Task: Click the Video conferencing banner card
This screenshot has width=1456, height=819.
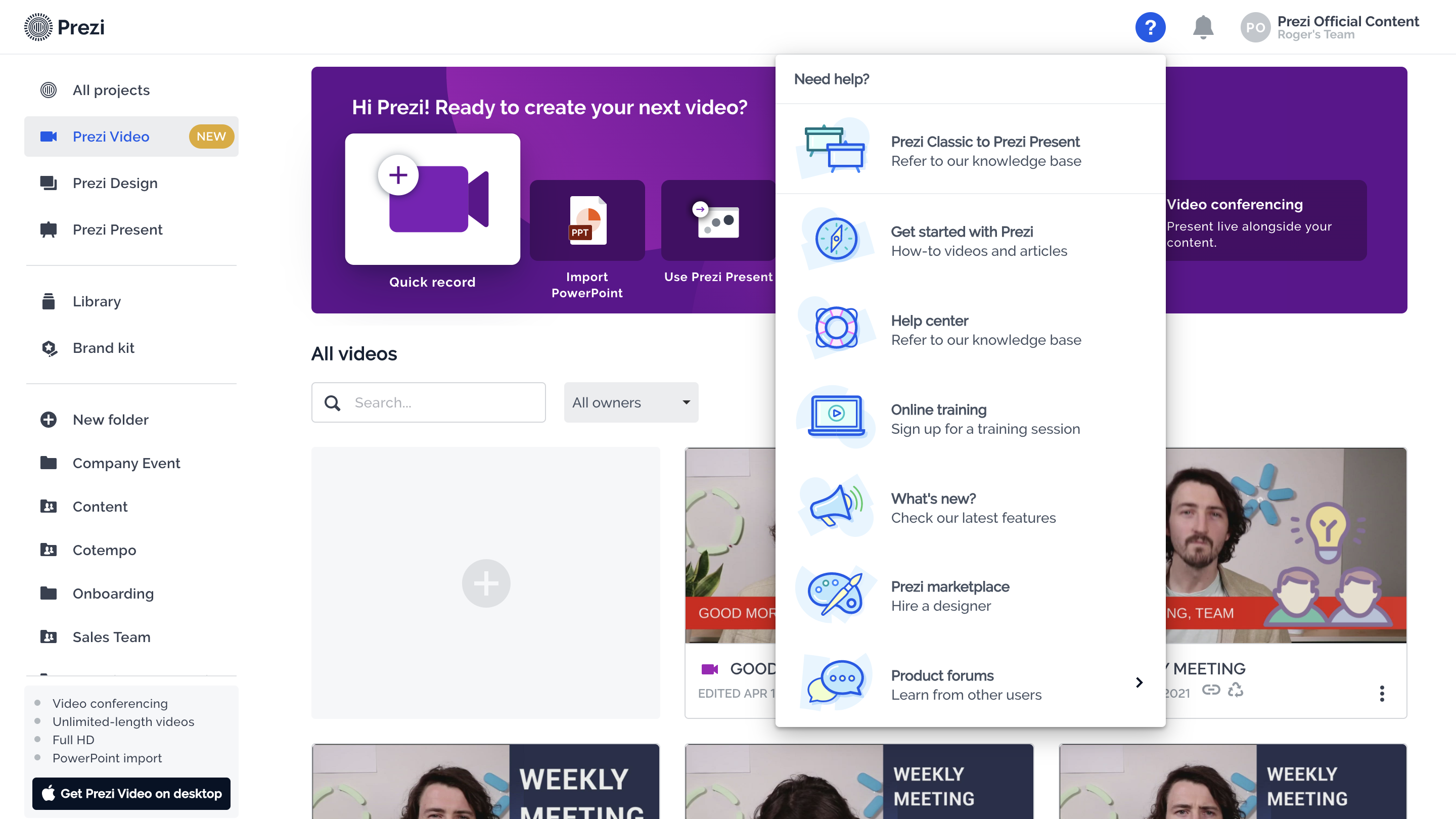Action: click(x=1266, y=220)
